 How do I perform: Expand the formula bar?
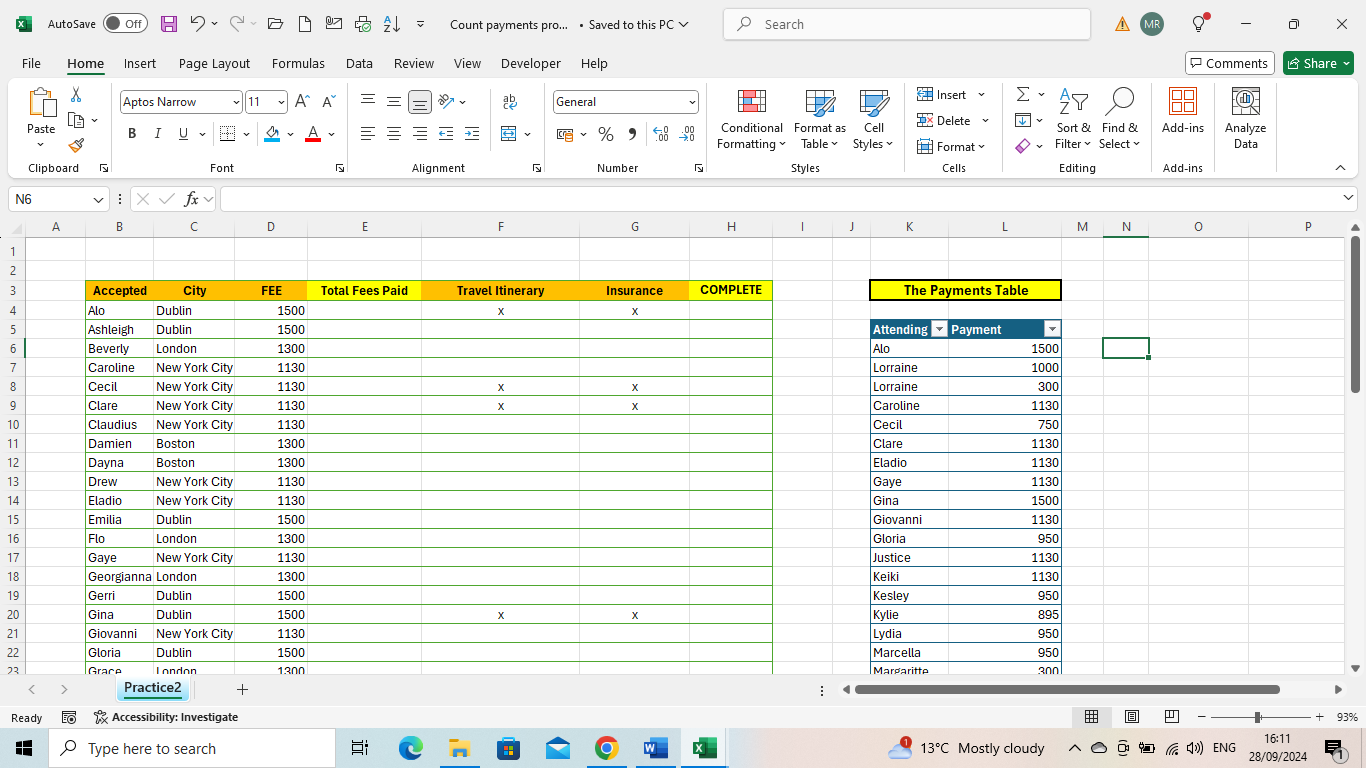[1349, 199]
